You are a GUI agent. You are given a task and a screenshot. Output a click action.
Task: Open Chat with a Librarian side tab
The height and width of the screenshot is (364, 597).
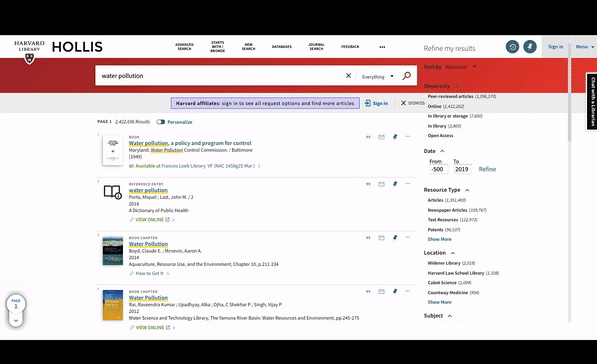coord(592,101)
